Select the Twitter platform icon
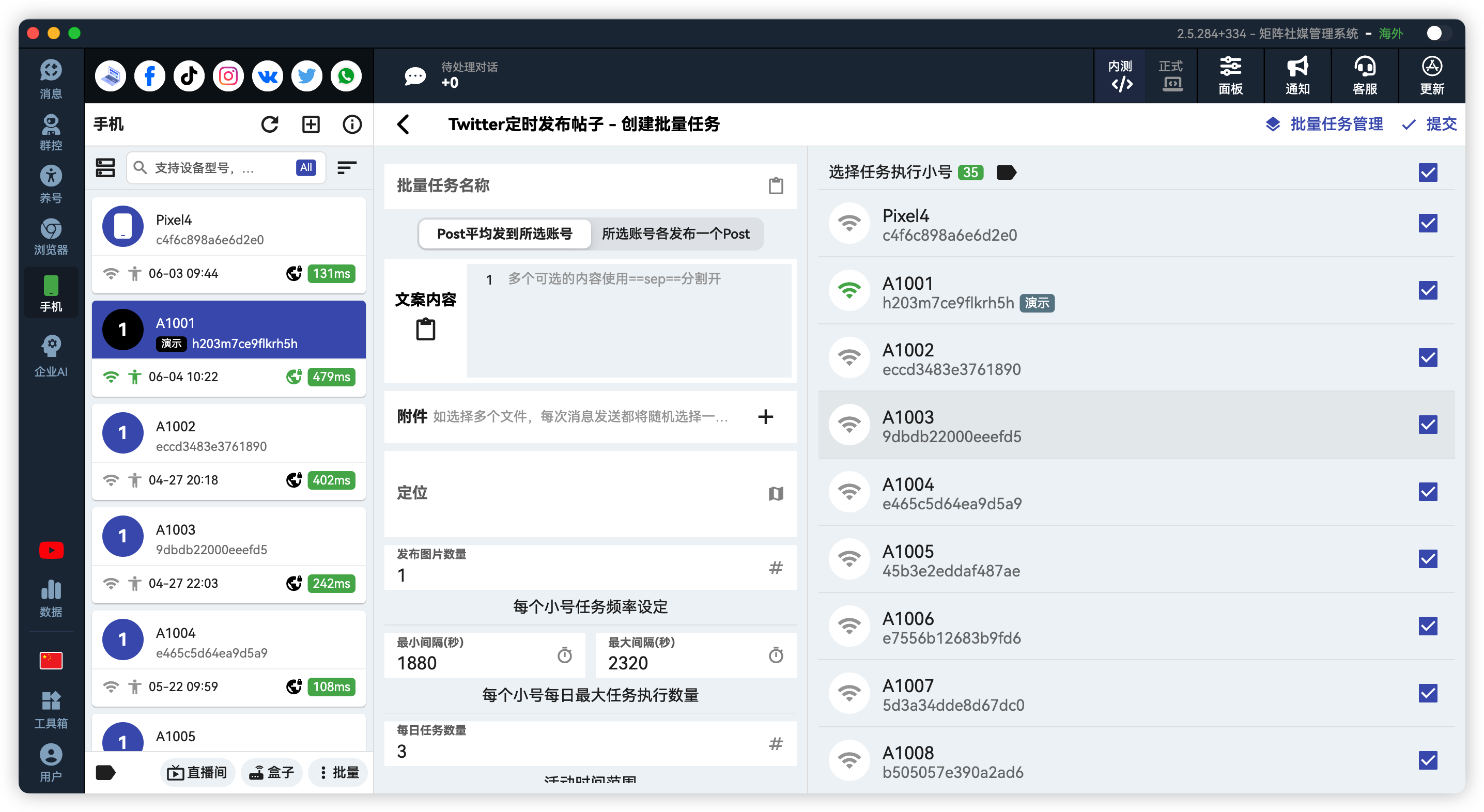Image resolution: width=1484 pixels, height=812 pixels. (306, 76)
